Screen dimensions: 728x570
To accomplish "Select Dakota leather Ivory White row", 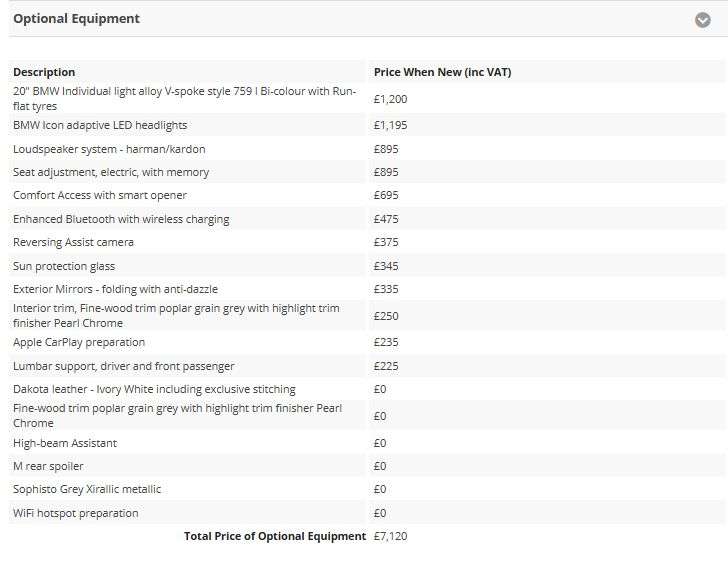I will tap(154, 389).
